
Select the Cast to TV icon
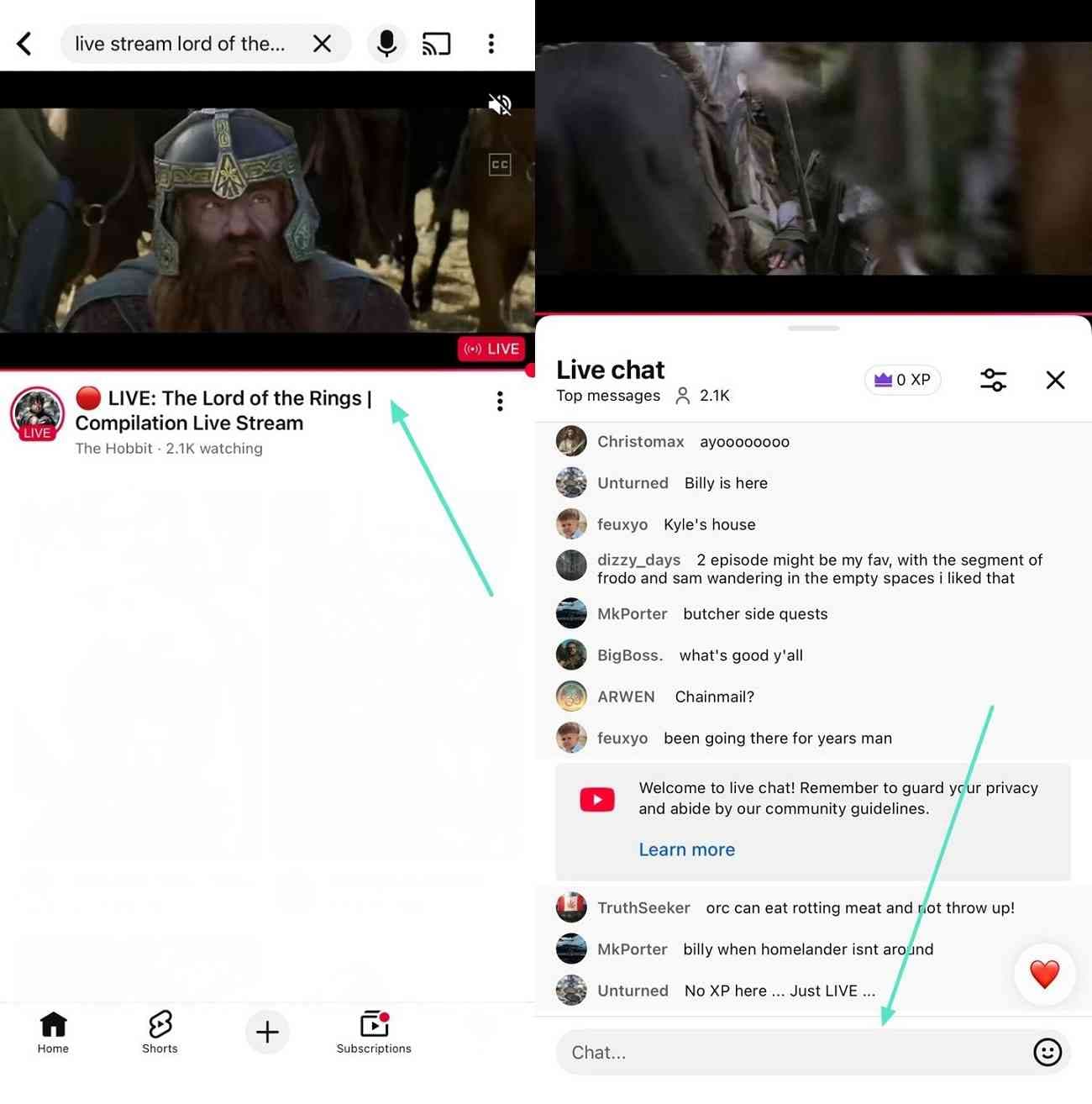(436, 43)
